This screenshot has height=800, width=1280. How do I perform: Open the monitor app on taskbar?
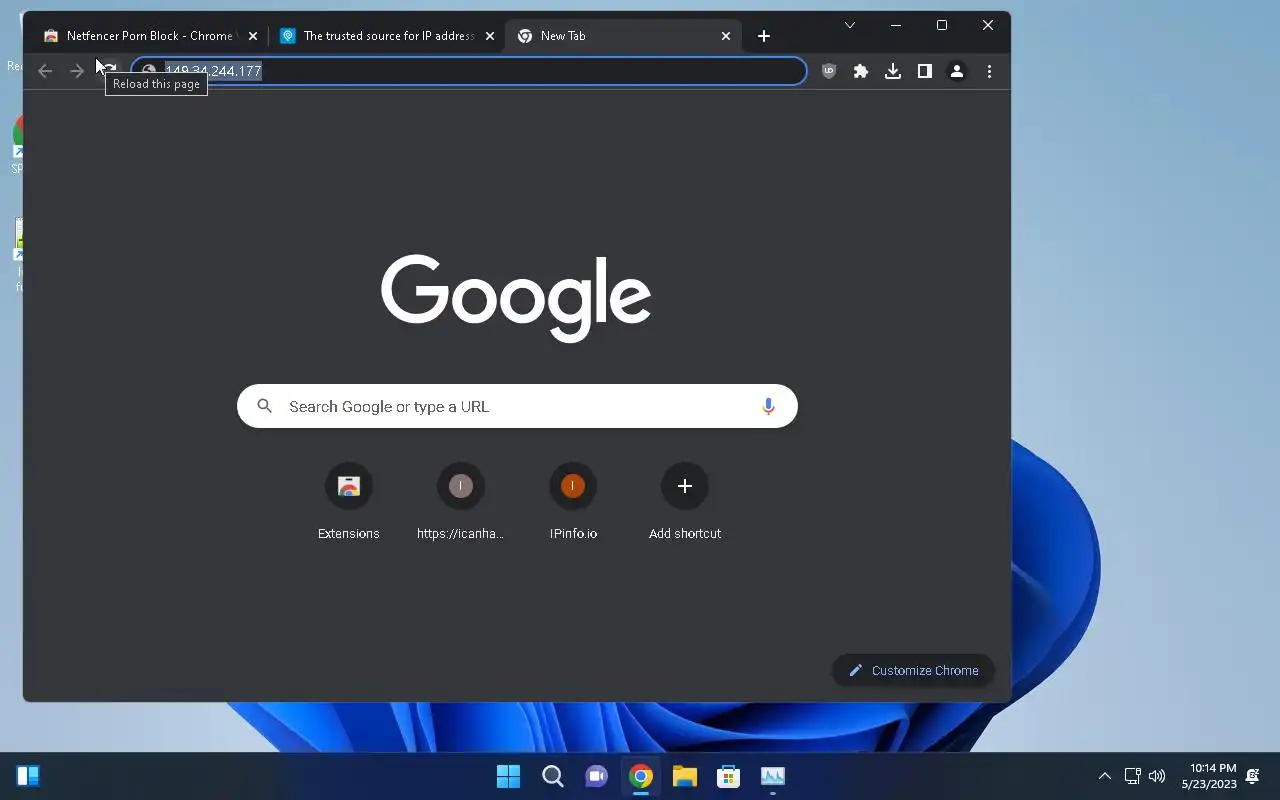pos(773,776)
